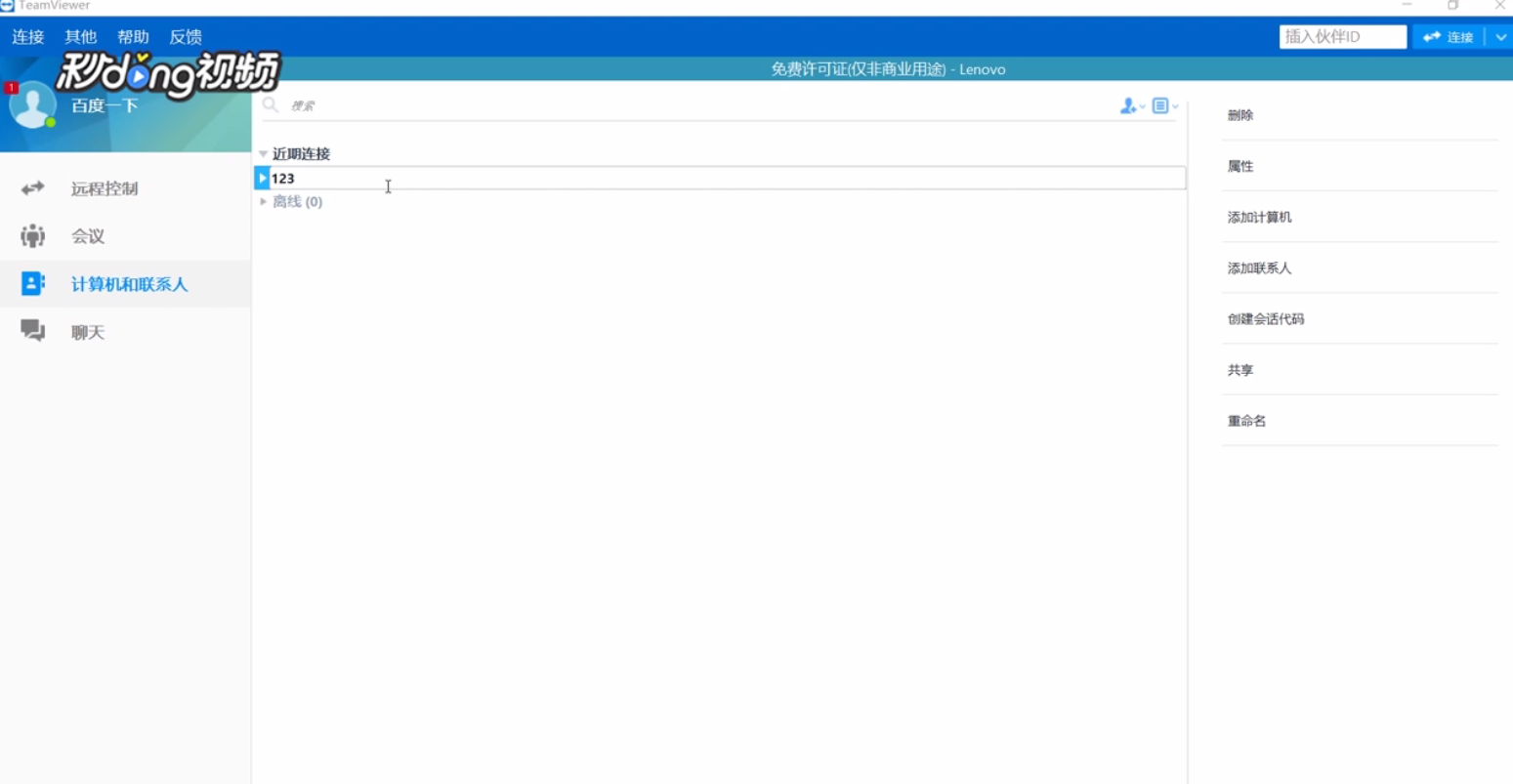Click the chat bubbles icon
Viewport: 1513px width, 784px height.
pos(33,332)
